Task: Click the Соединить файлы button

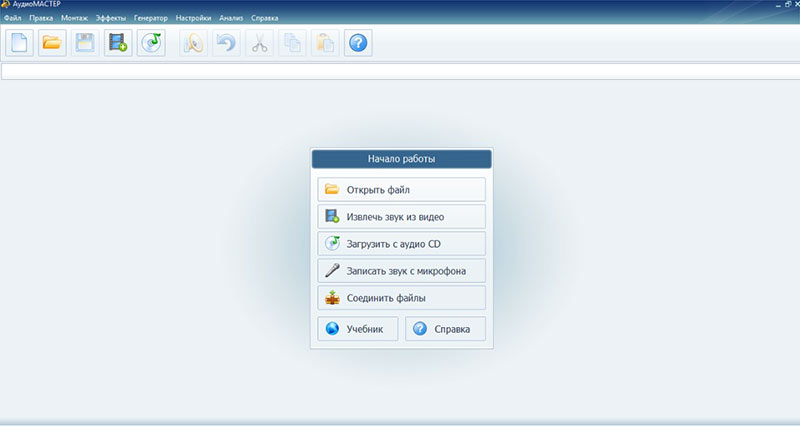Action: click(x=402, y=297)
